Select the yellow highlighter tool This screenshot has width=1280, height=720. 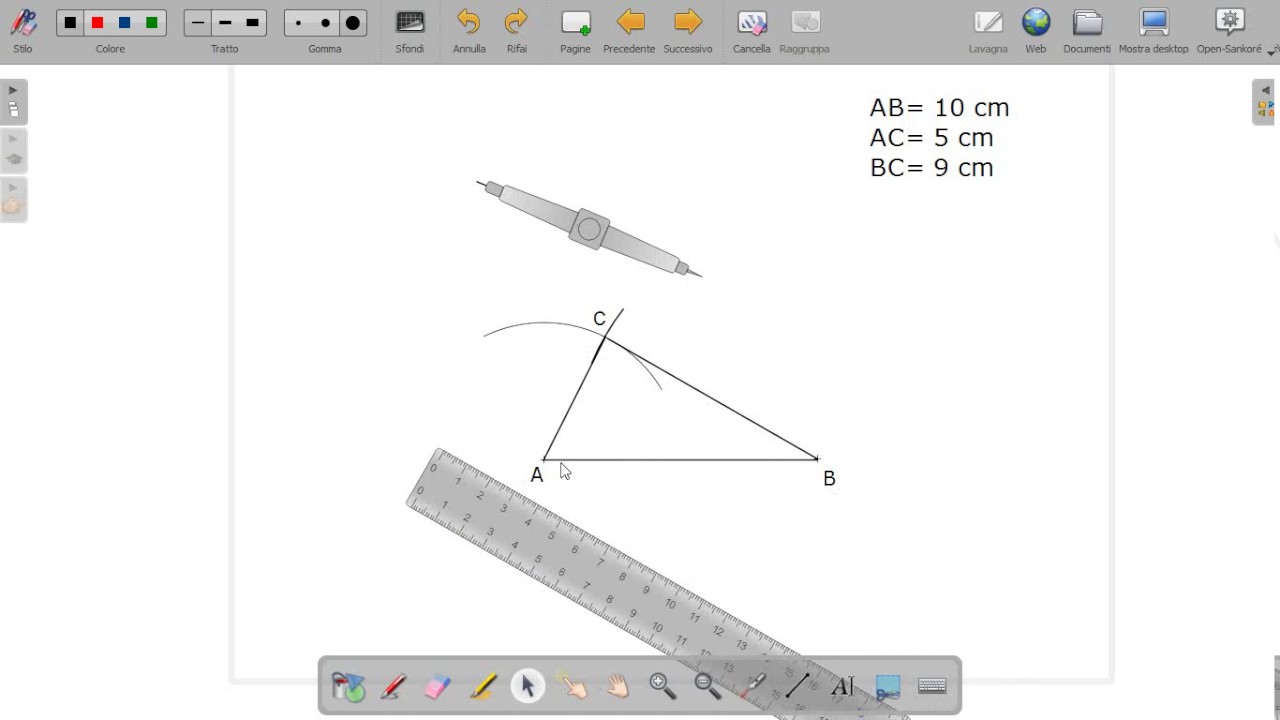pos(483,686)
